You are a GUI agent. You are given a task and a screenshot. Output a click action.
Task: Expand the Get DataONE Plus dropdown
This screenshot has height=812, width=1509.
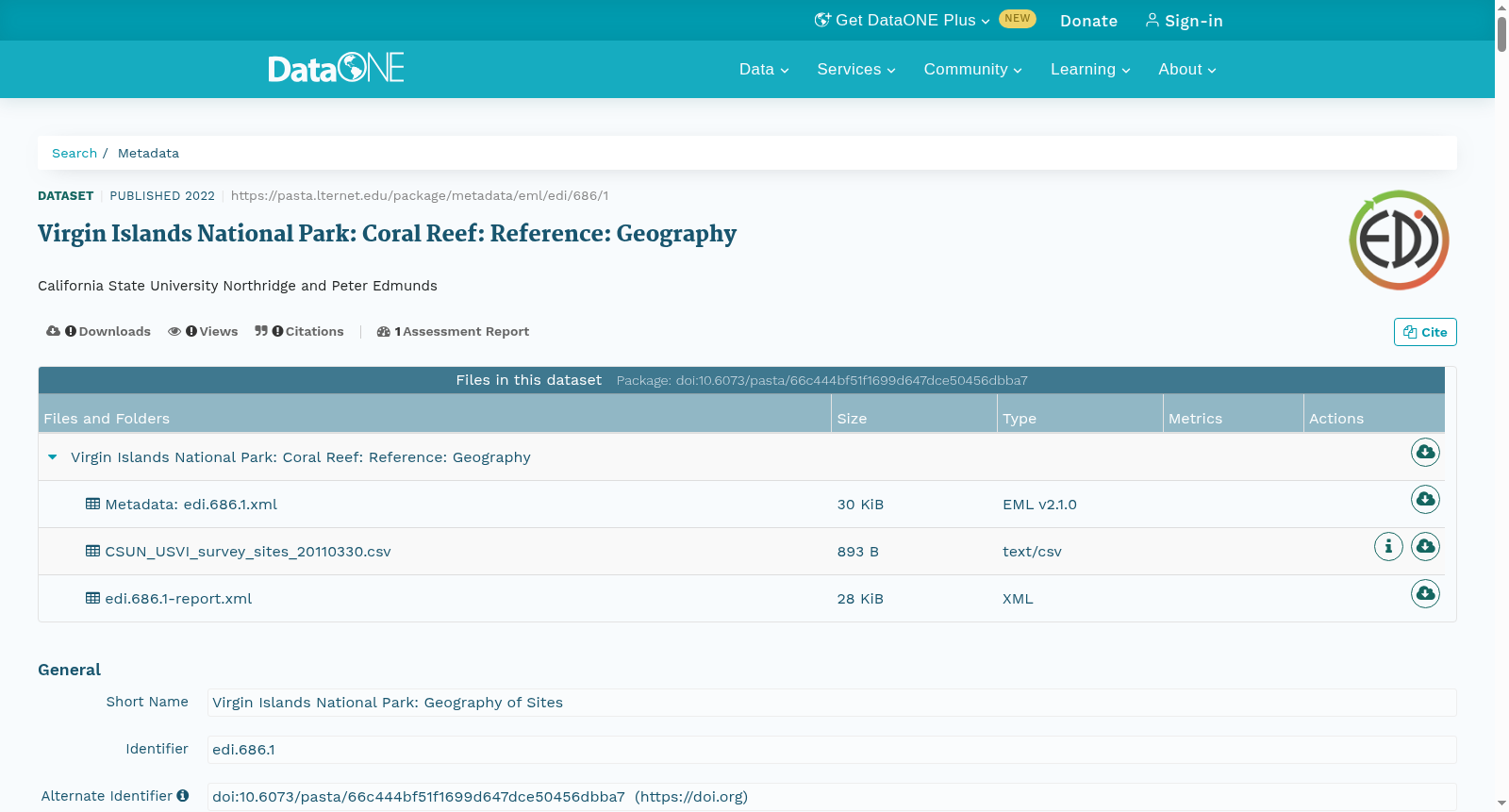pos(903,20)
